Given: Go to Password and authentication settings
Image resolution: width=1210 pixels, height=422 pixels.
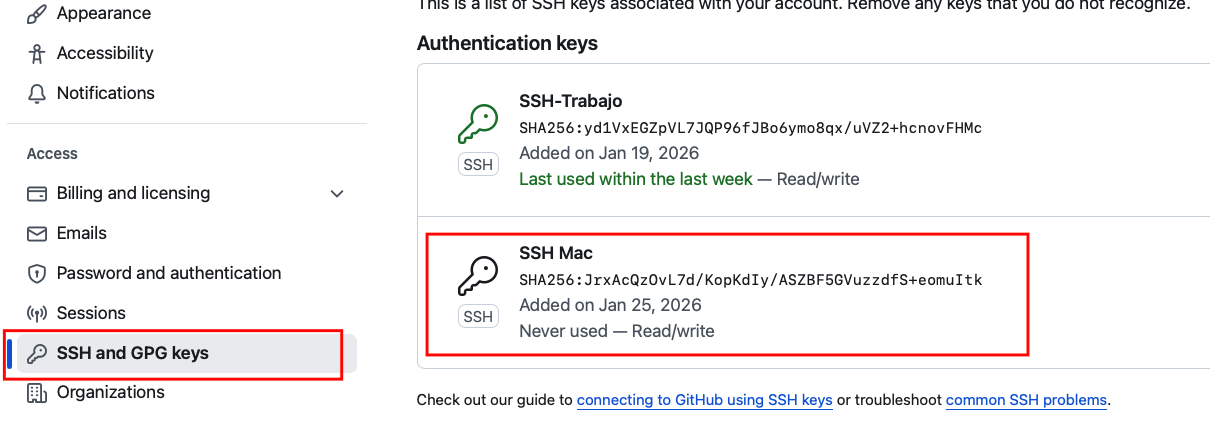Looking at the screenshot, I should pos(168,273).
